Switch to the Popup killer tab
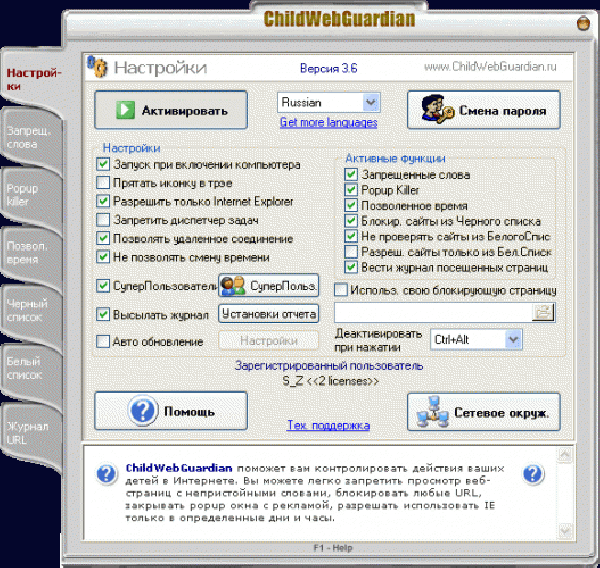Image resolution: width=600 pixels, height=568 pixels. (x=31, y=195)
